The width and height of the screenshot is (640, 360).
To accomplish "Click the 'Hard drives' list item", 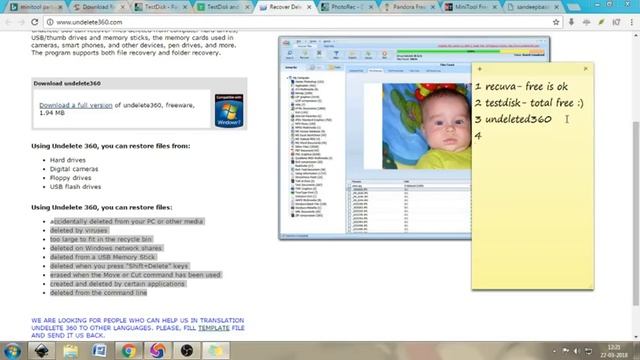I will 68,160.
